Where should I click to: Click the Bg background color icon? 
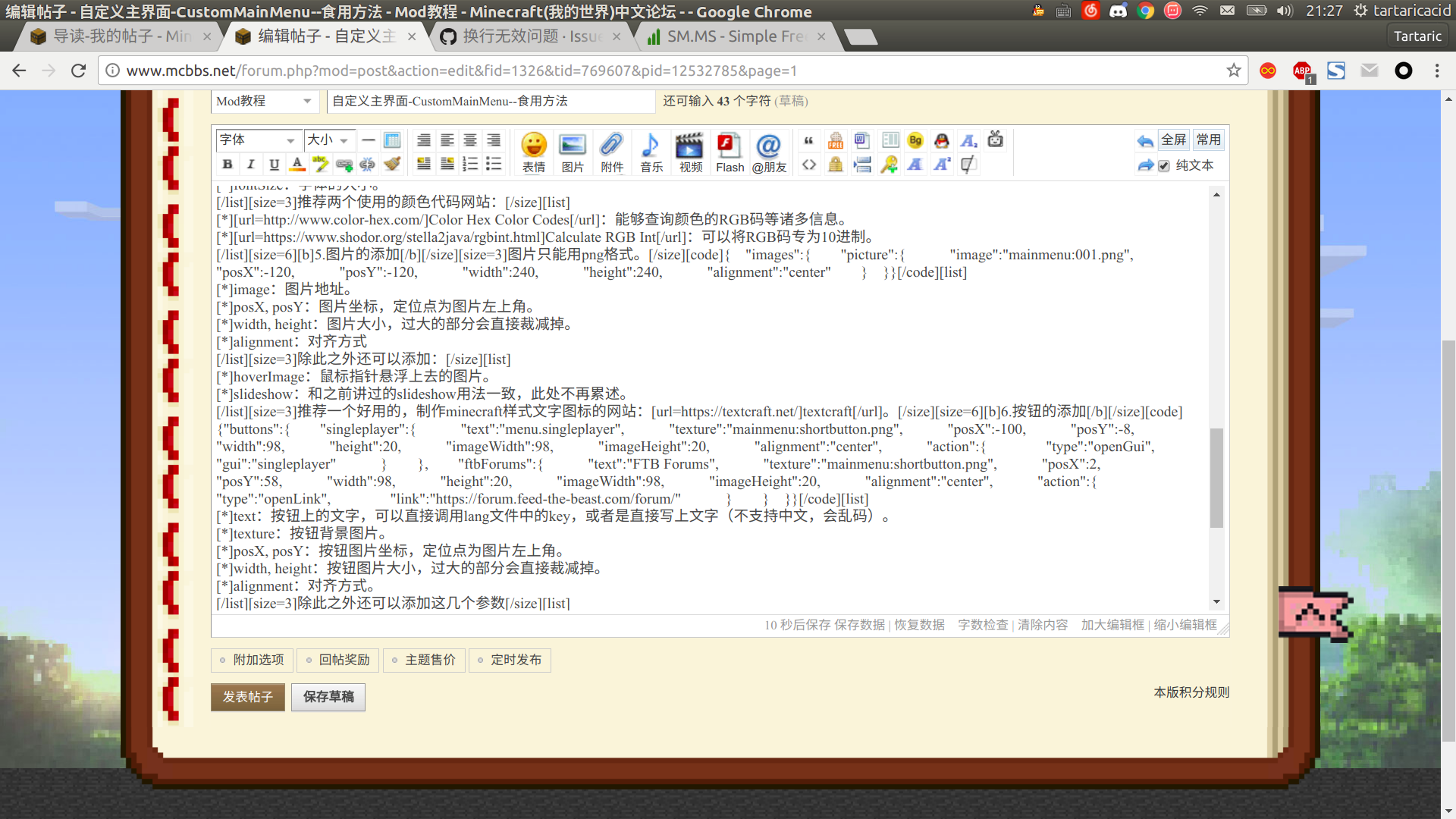click(915, 140)
